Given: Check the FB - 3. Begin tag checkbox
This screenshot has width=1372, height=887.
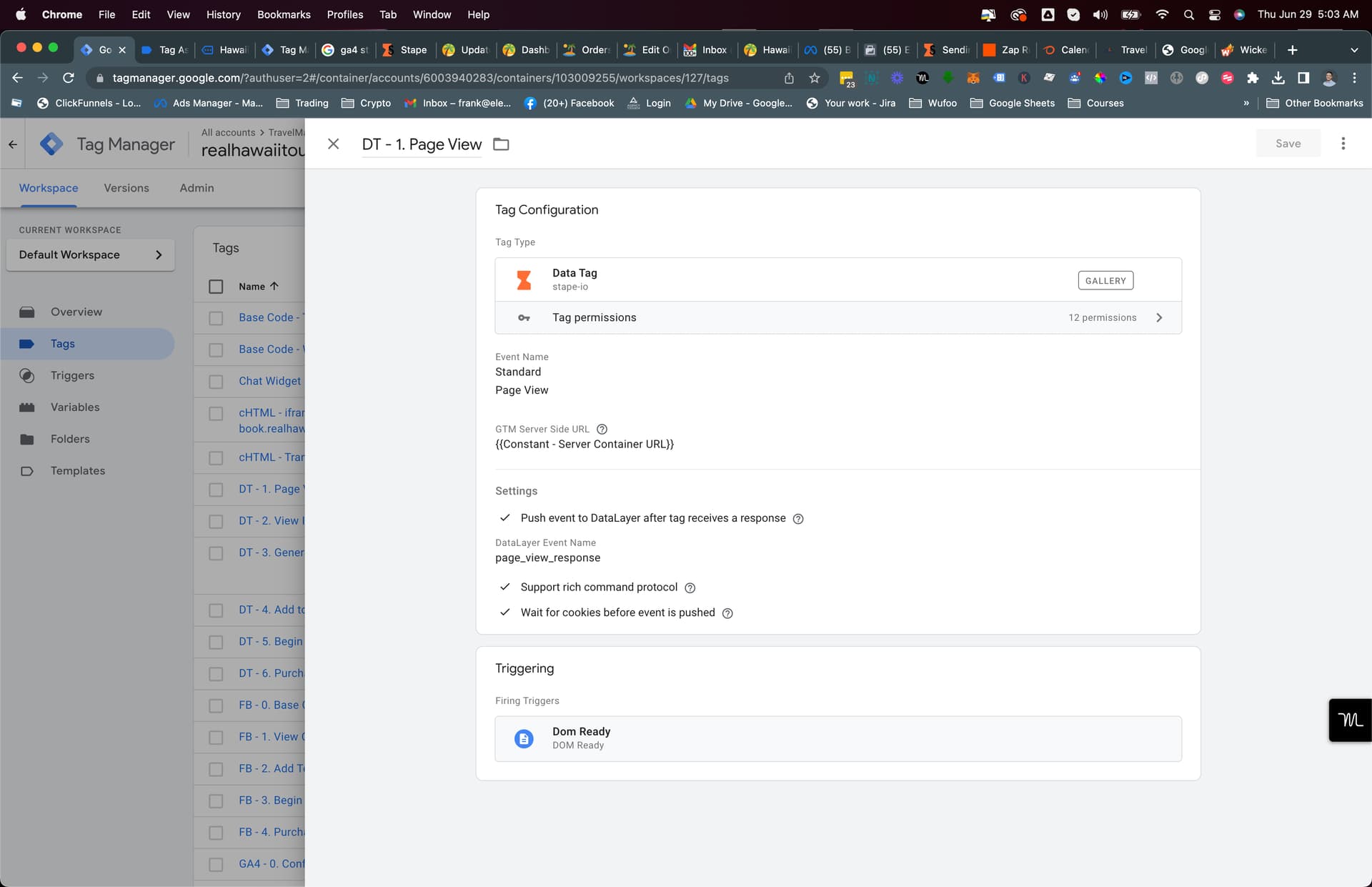Looking at the screenshot, I should click(x=216, y=801).
